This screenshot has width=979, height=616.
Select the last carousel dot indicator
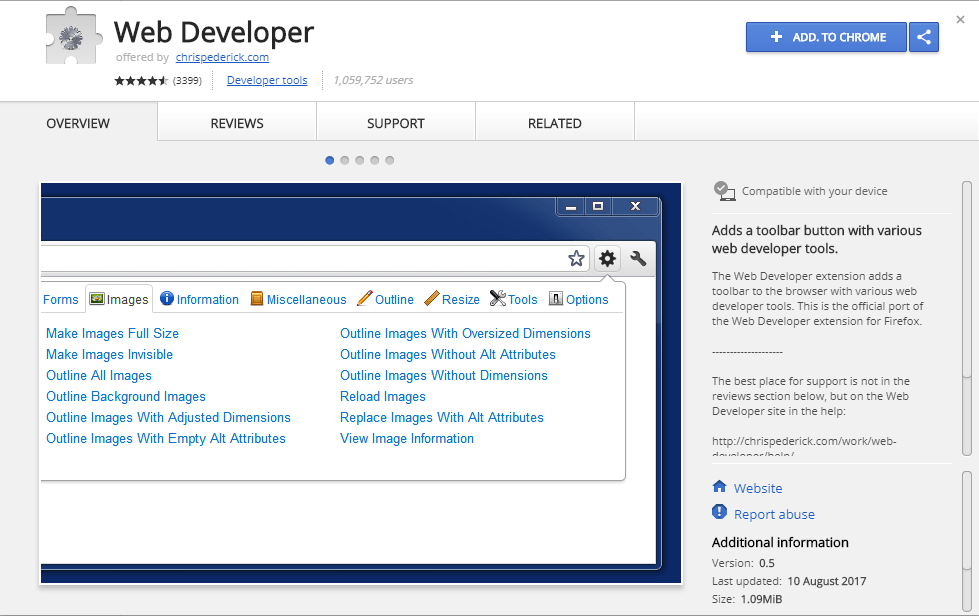click(390, 160)
